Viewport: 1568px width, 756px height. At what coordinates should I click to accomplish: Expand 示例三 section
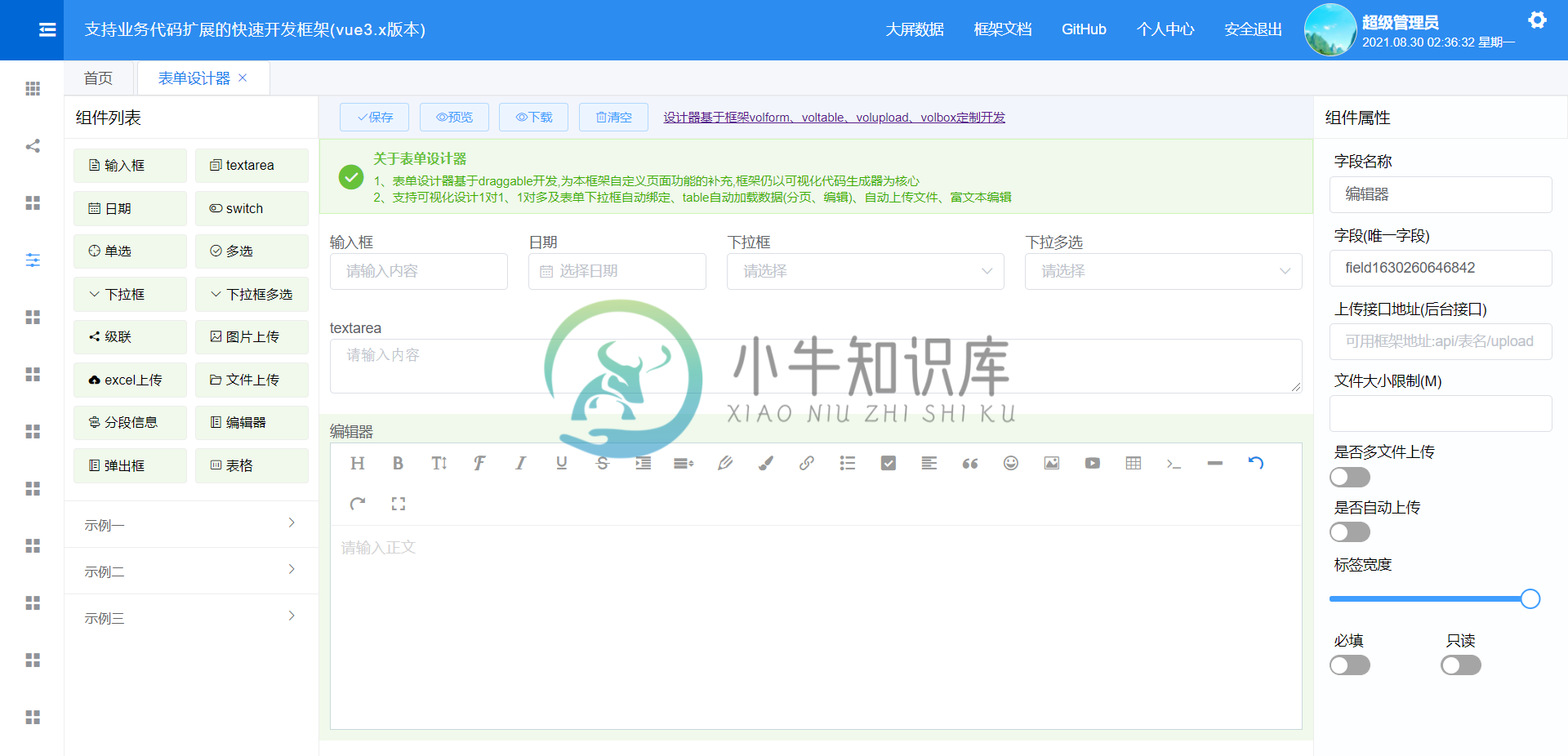coord(191,617)
